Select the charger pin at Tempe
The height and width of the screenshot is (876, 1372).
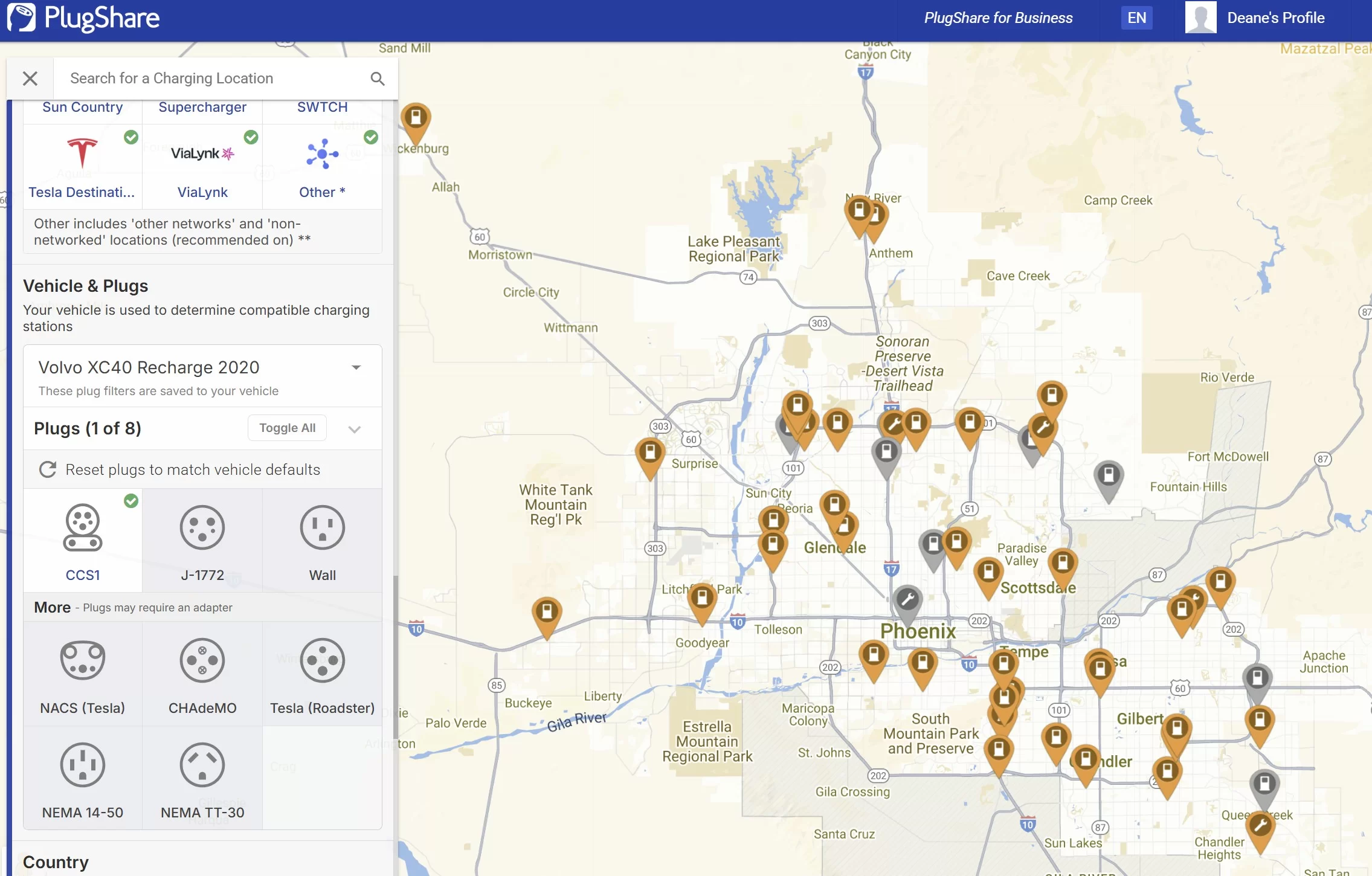pyautogui.click(x=1003, y=666)
